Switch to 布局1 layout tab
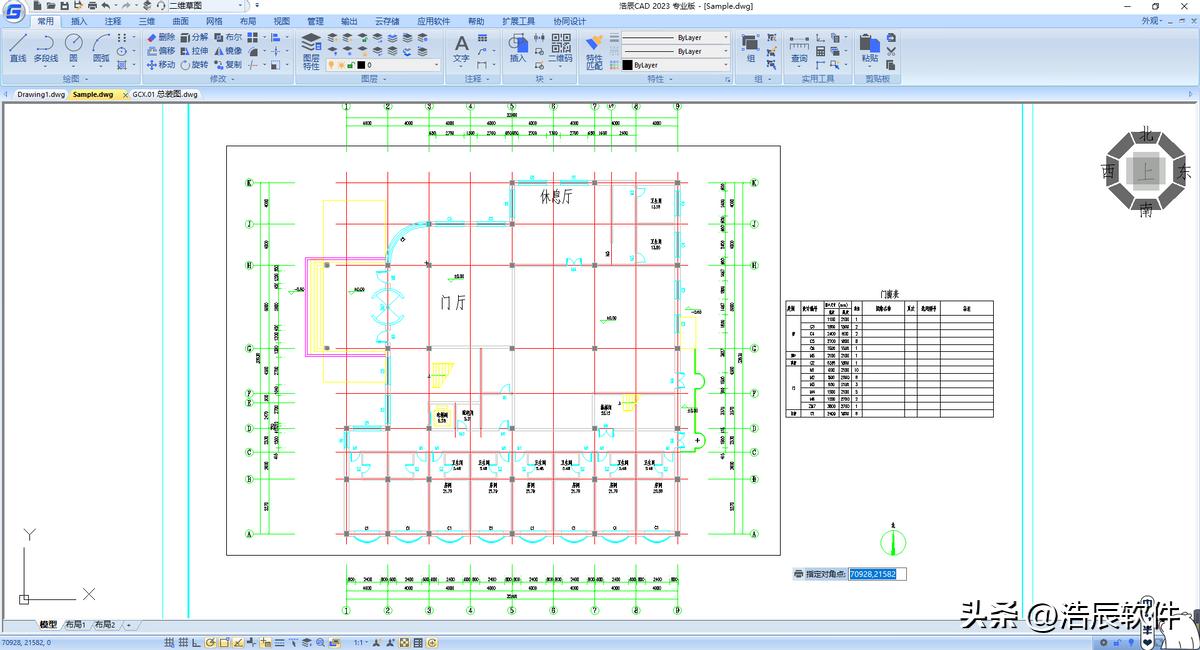 pyautogui.click(x=75, y=625)
